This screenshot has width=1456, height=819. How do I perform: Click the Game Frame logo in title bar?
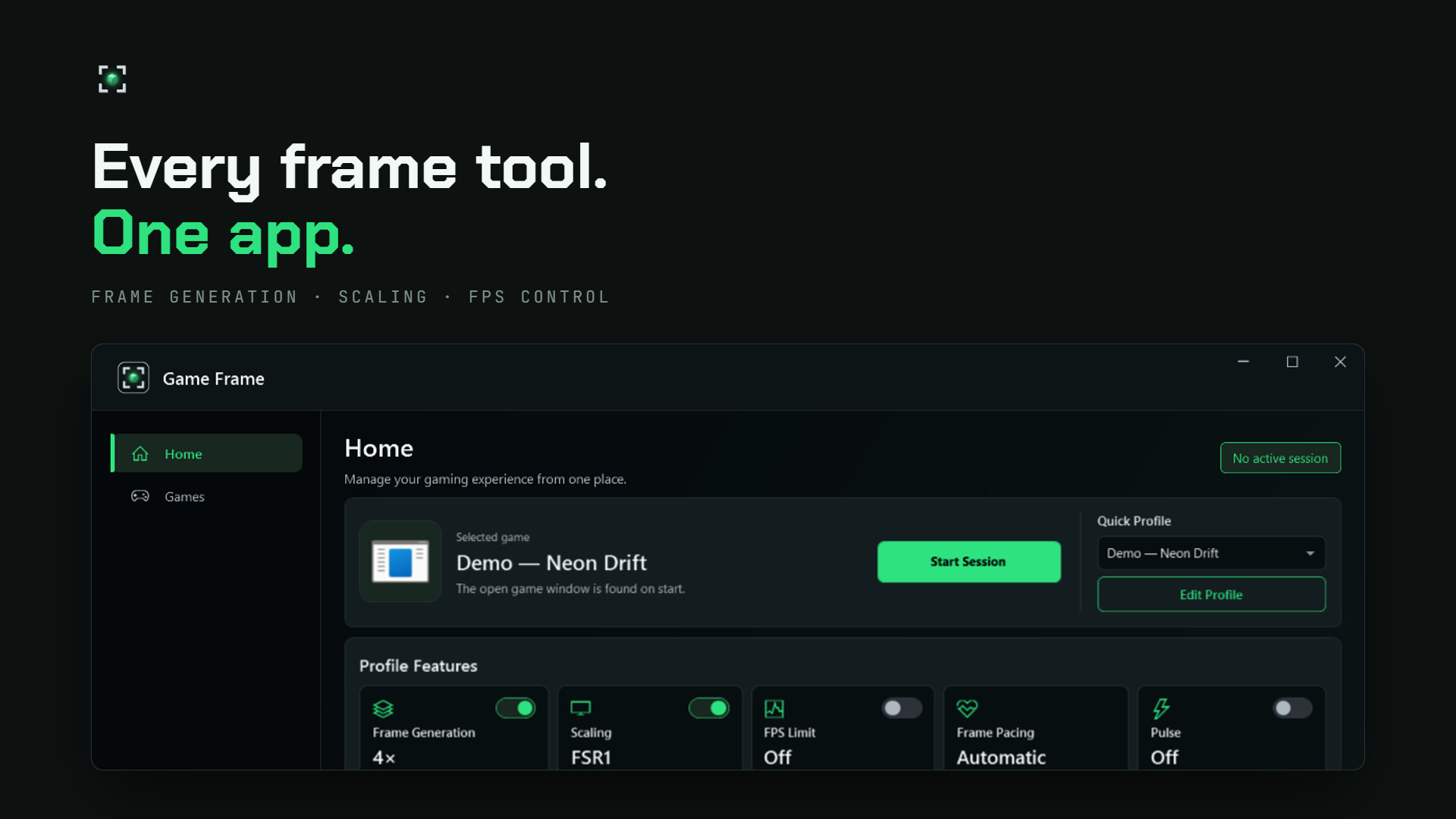click(133, 378)
